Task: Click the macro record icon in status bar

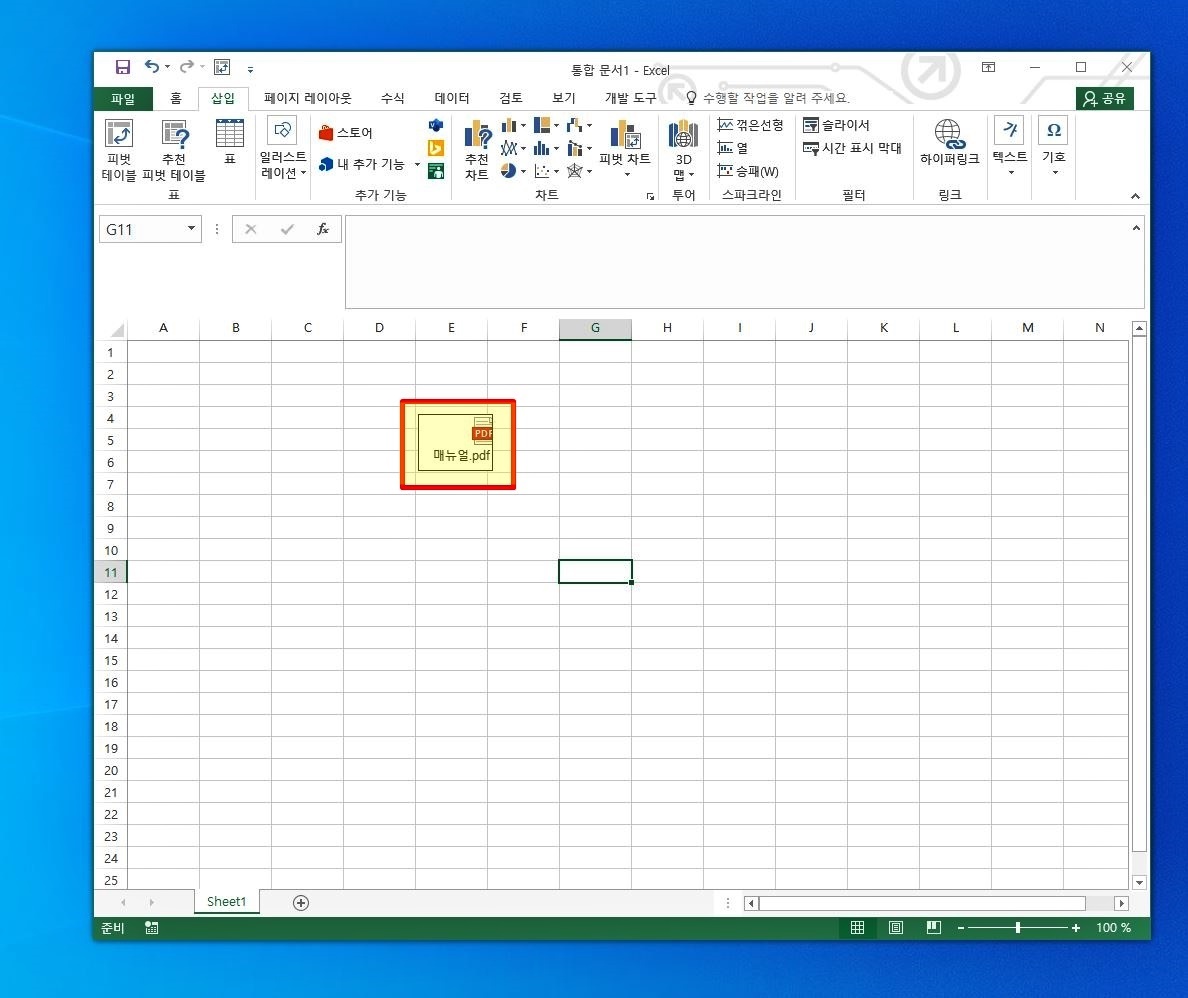Action: tap(152, 928)
